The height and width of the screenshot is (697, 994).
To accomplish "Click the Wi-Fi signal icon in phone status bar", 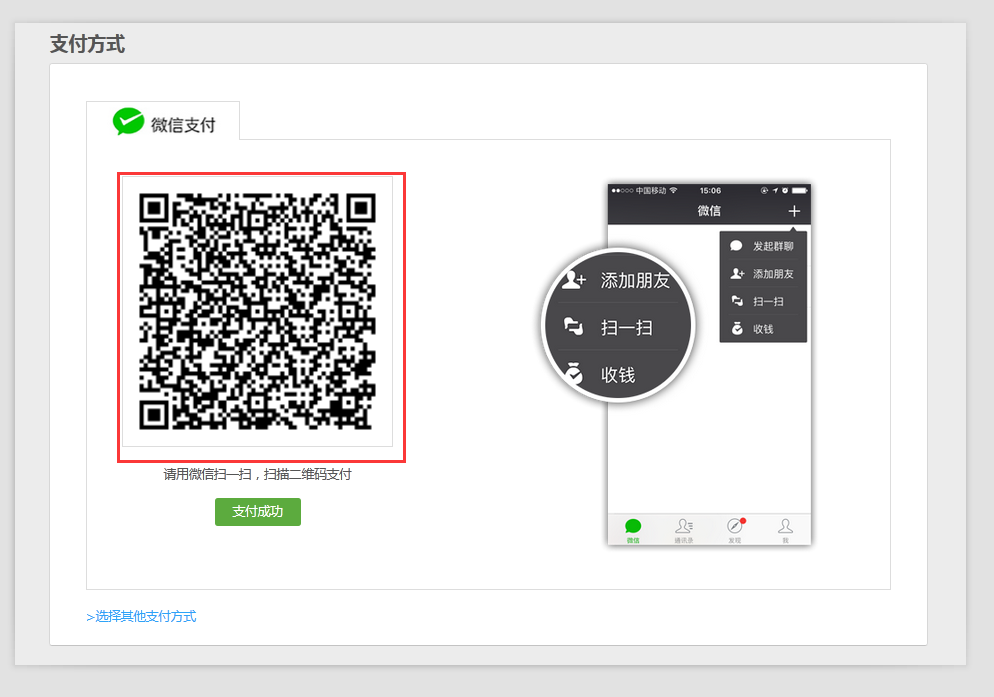I will pos(673,190).
